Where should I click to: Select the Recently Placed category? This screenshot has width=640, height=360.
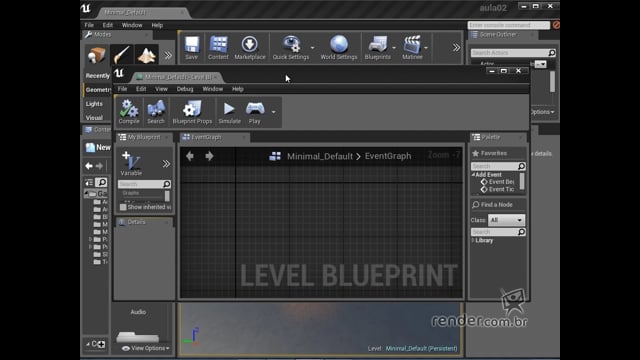[98, 76]
